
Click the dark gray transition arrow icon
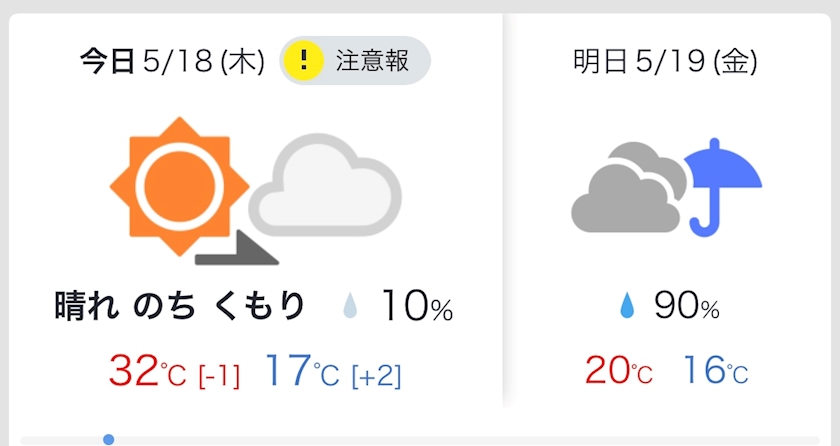(236, 251)
